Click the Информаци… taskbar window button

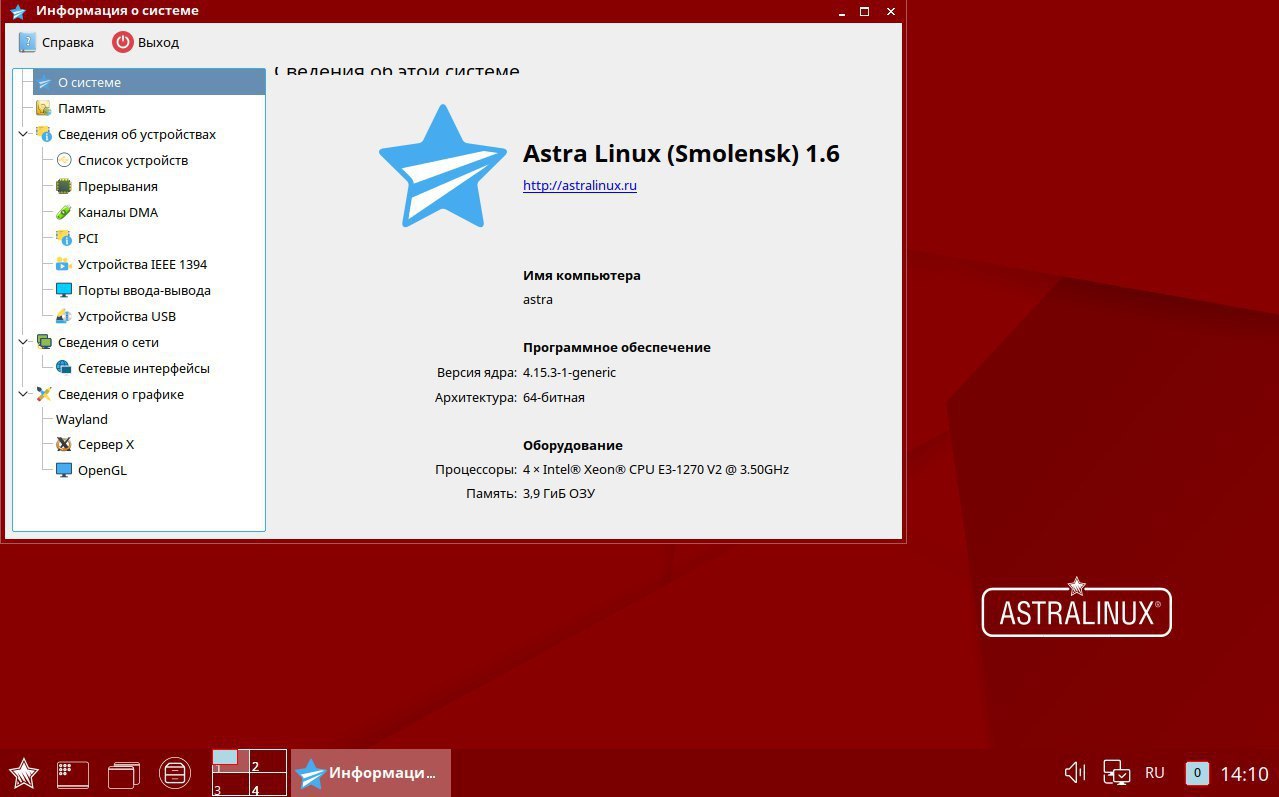[371, 773]
